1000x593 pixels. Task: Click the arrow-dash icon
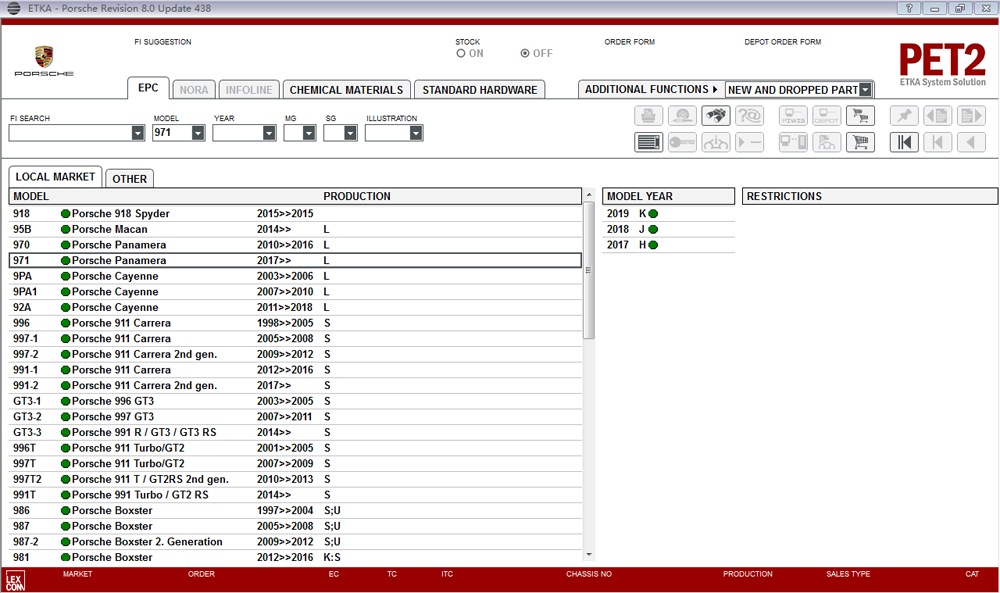(749, 142)
